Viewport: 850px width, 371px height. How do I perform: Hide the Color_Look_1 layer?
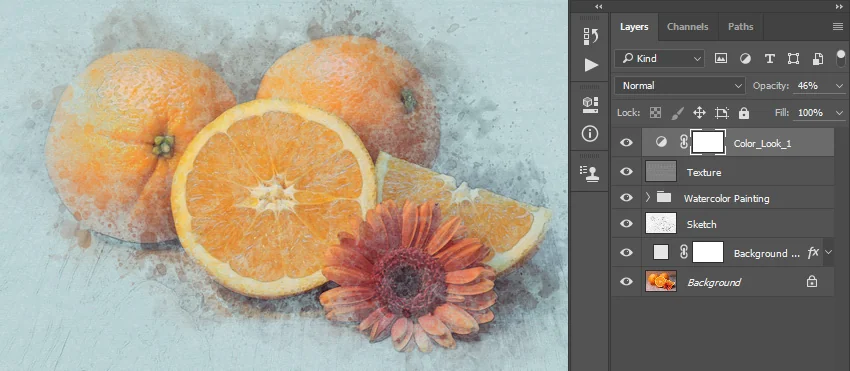click(626, 143)
